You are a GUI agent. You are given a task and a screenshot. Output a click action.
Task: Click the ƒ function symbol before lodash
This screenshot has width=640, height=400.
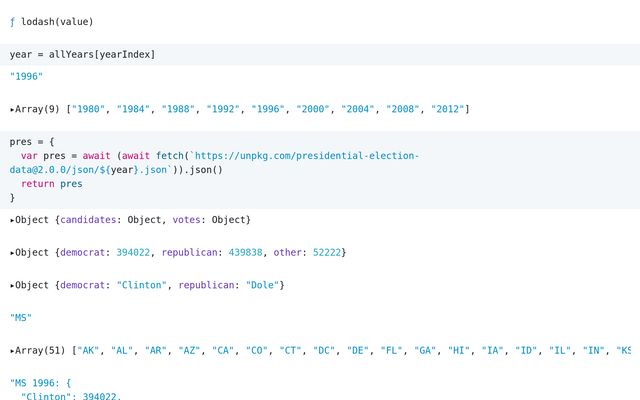(x=13, y=21)
